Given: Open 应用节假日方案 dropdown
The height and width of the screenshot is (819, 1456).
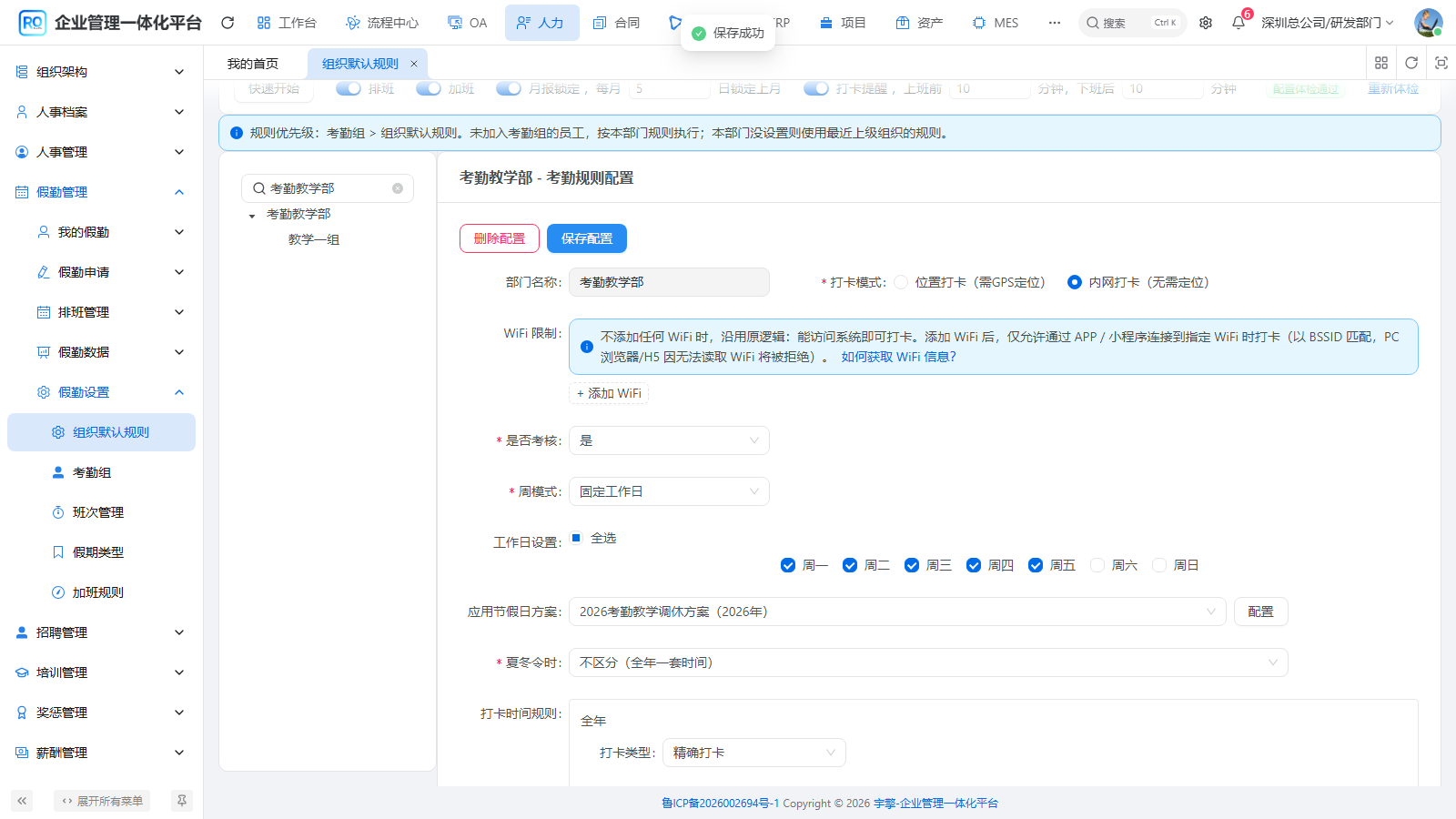Looking at the screenshot, I should coord(897,612).
